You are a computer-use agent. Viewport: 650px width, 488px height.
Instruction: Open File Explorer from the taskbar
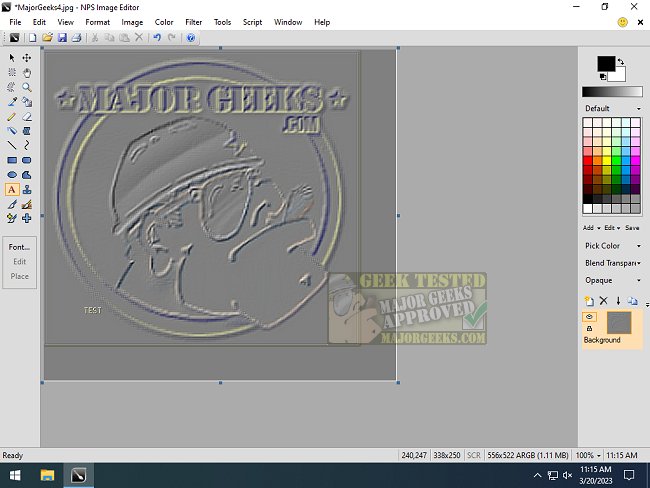click(x=47, y=475)
